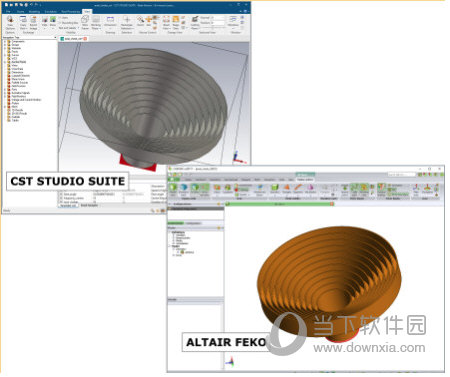Select 2D/3D Results in CST tree
450x377 pixels.
[x=19, y=113]
